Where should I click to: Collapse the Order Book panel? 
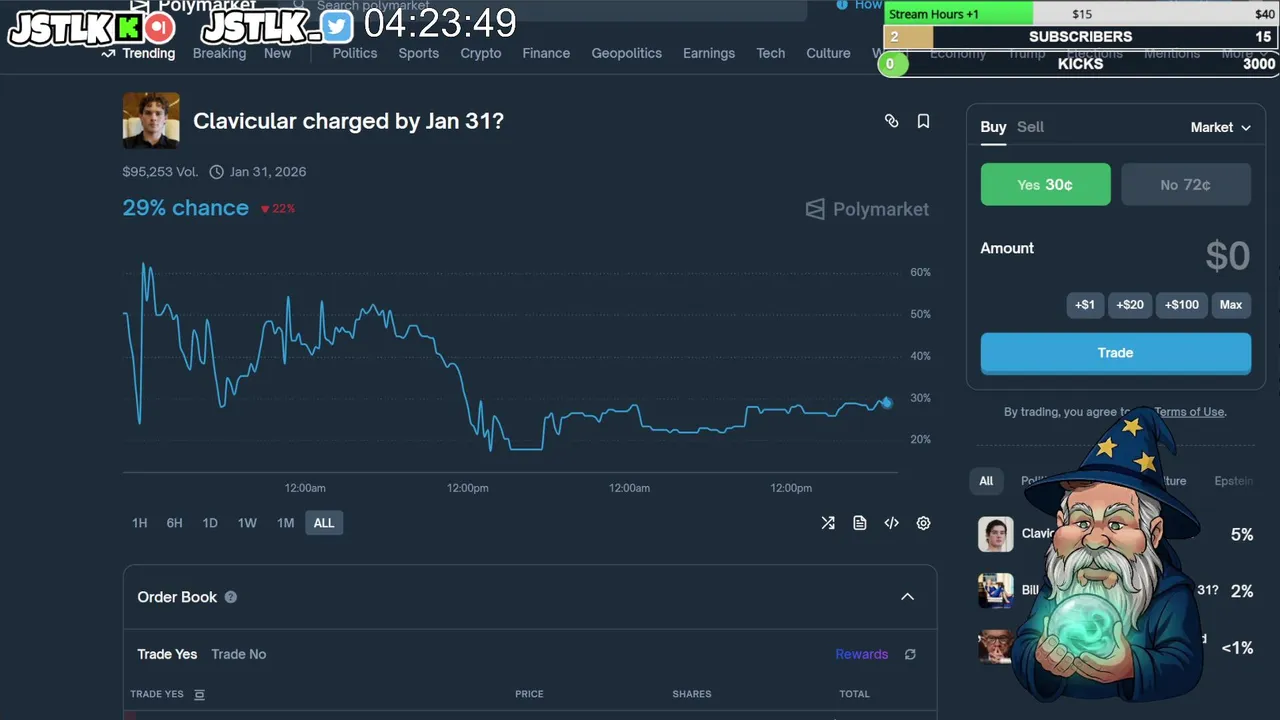(908, 597)
